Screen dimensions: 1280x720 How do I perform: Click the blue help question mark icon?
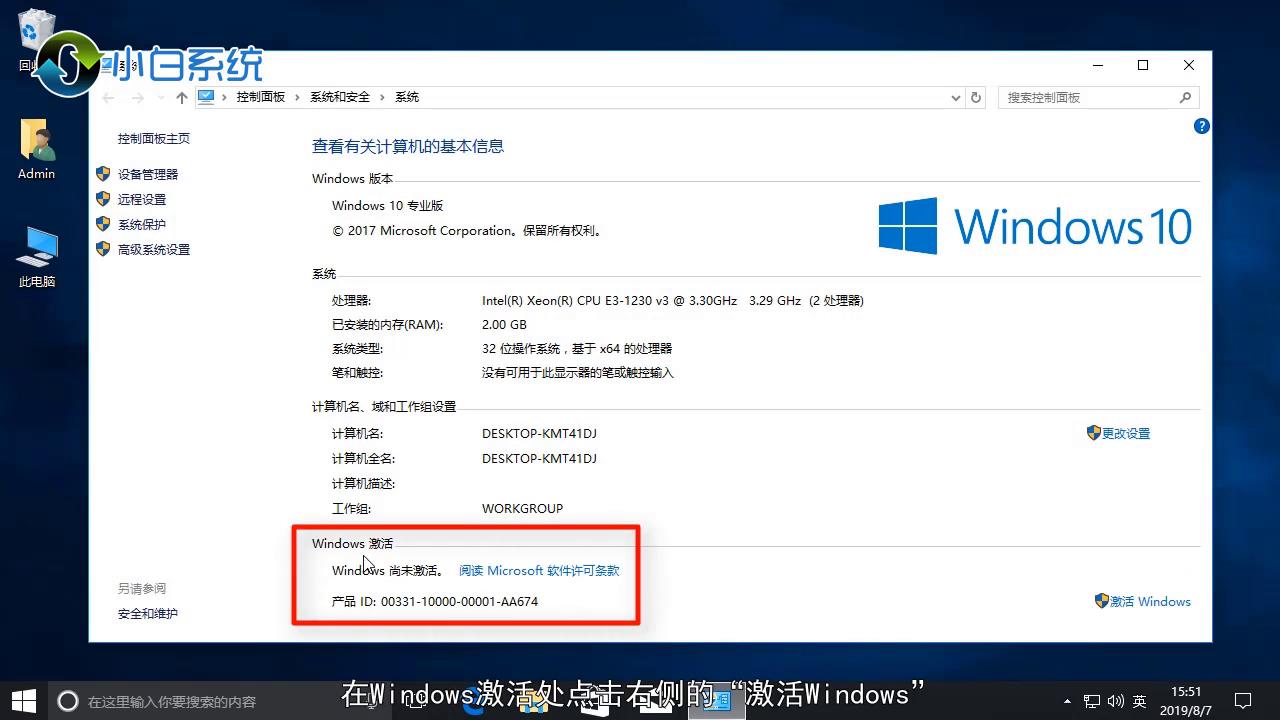pos(1202,126)
